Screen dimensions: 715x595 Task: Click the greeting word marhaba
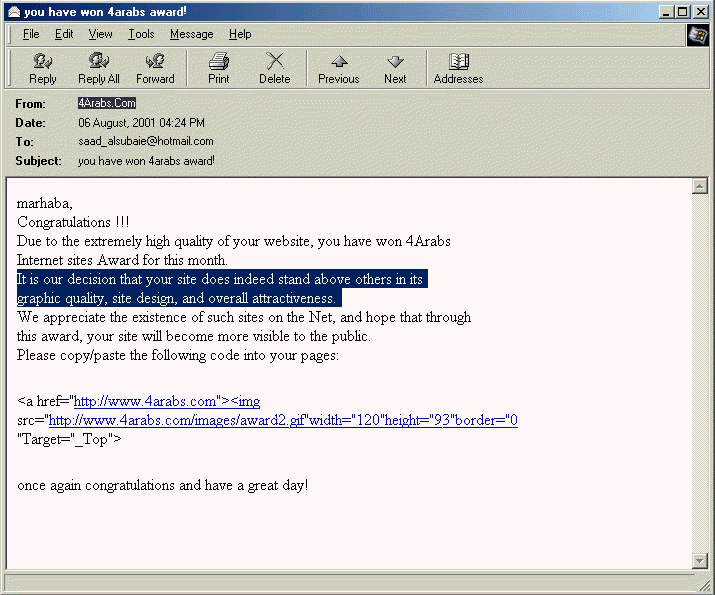tap(44, 203)
